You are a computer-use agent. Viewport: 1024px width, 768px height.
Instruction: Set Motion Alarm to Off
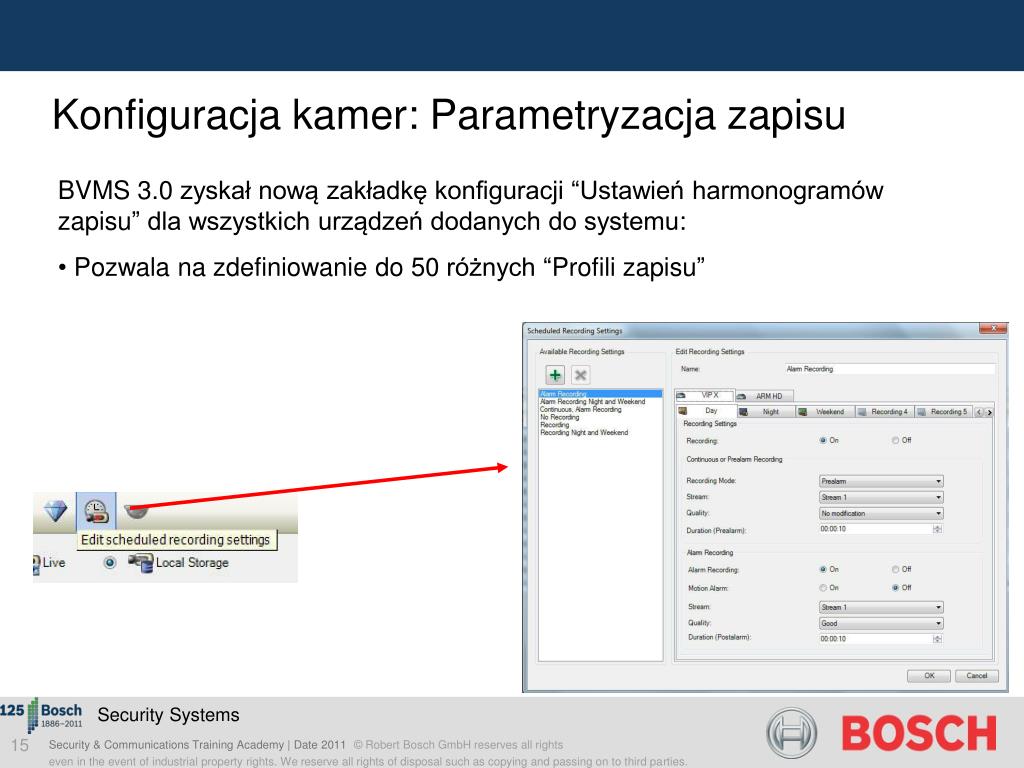click(x=895, y=588)
